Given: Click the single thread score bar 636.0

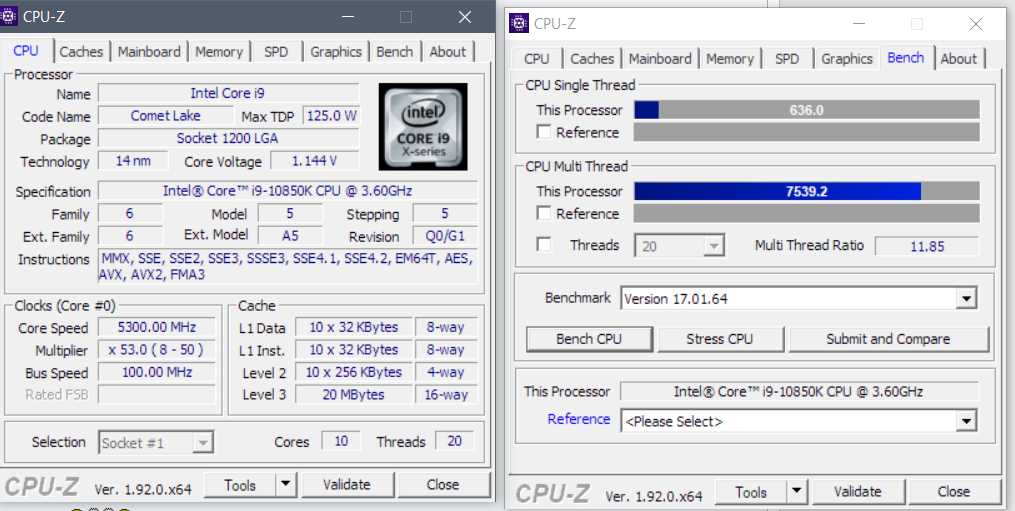Looking at the screenshot, I should click(807, 110).
